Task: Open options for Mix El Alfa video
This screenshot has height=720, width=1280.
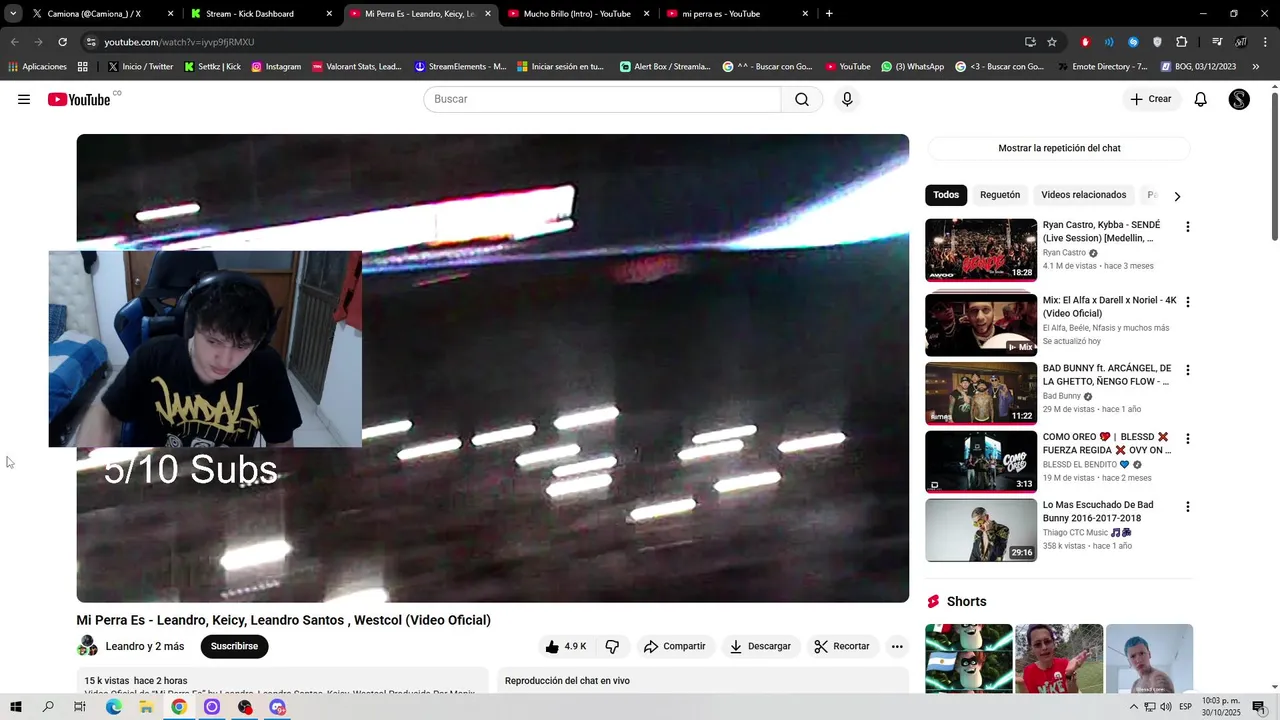Action: (1187, 301)
